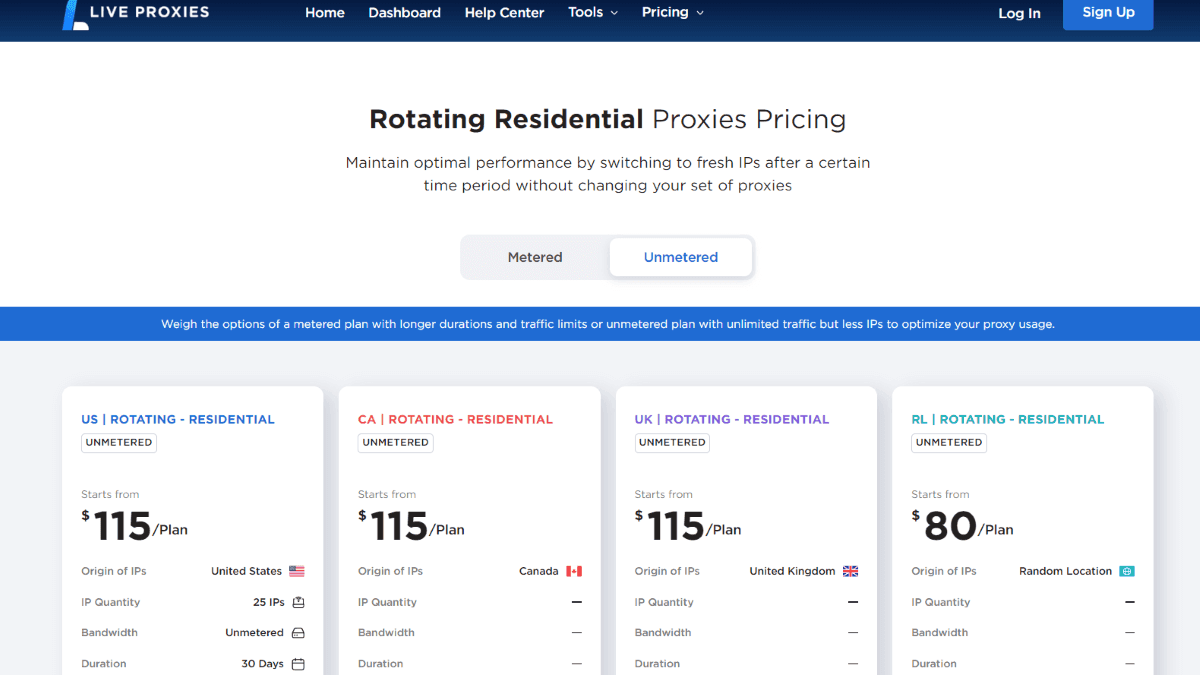1200x675 pixels.
Task: Go to the Home page
Action: pos(325,13)
